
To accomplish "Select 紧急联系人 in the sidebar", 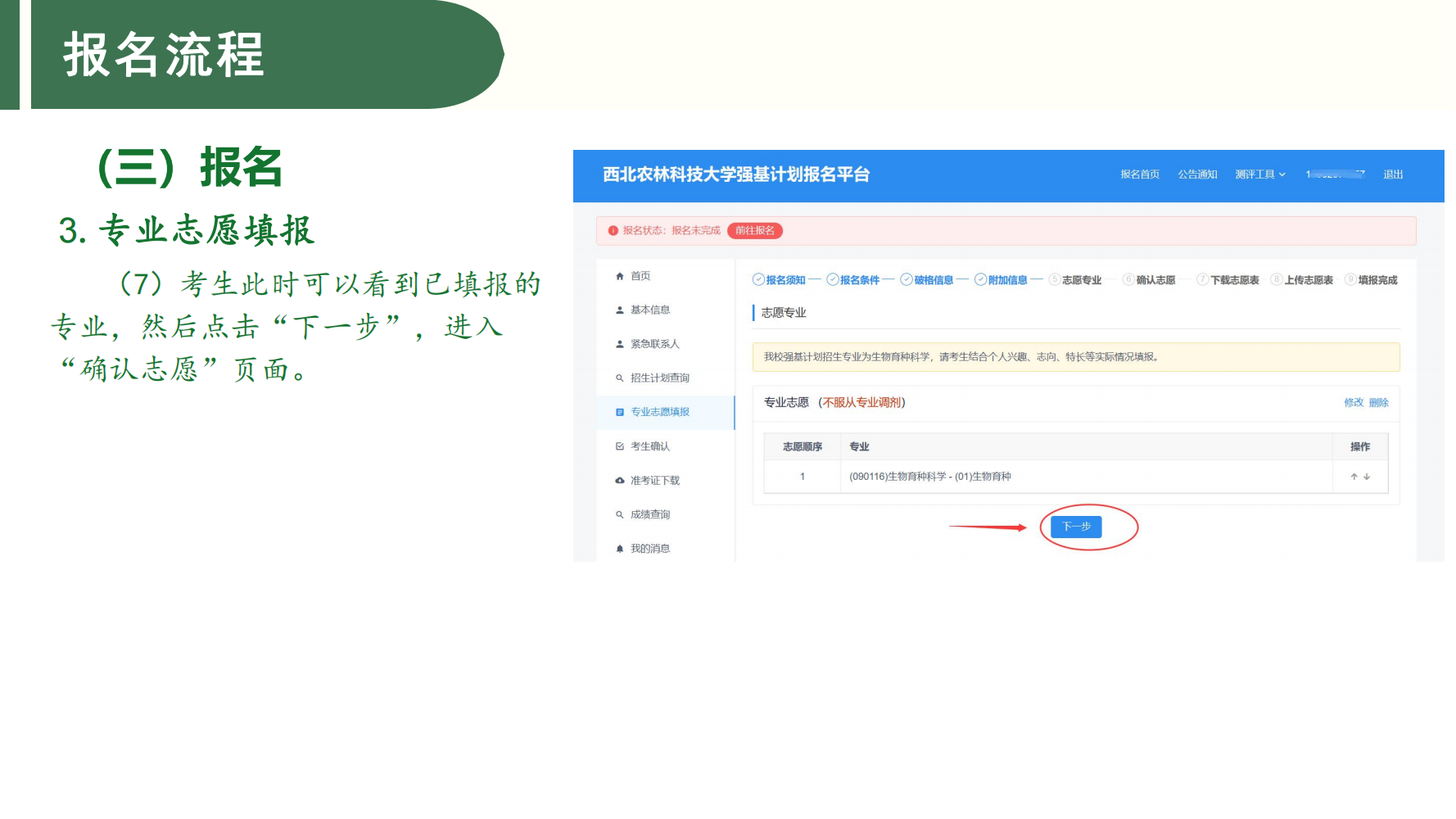I will tap(654, 344).
